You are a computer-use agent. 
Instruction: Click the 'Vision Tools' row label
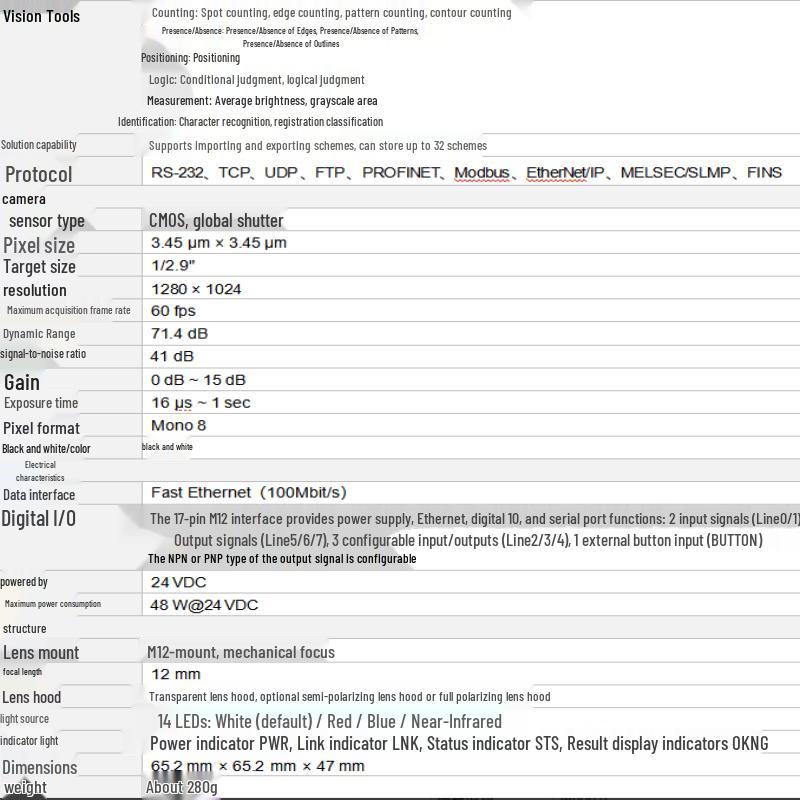pyautogui.click(x=41, y=16)
